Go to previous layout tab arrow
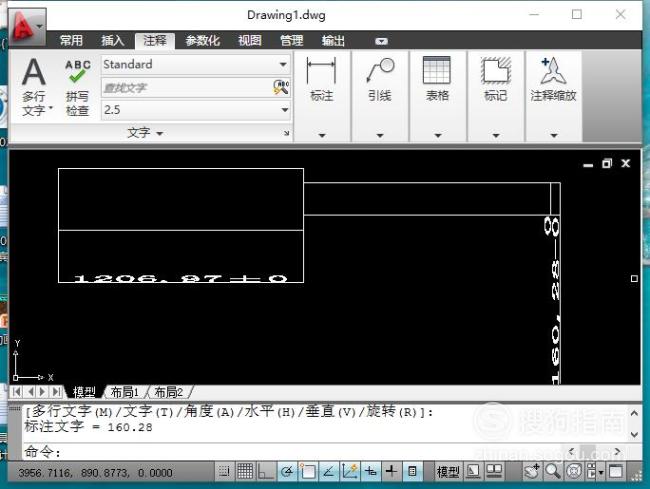The height and width of the screenshot is (489, 650). coord(30,391)
